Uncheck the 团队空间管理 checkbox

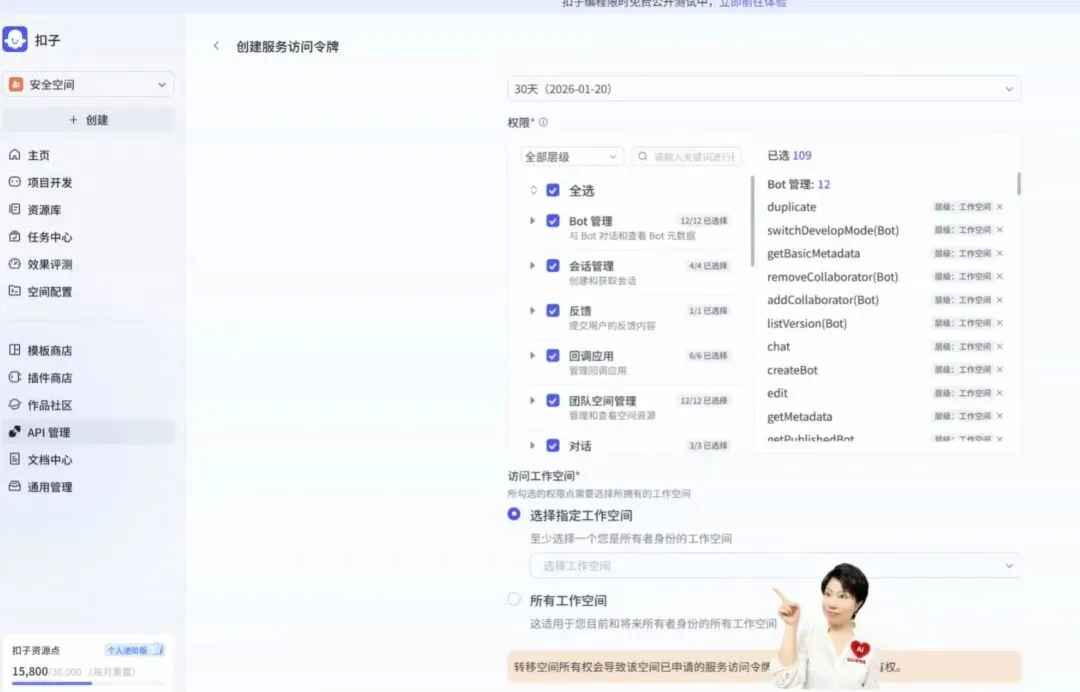click(x=552, y=400)
